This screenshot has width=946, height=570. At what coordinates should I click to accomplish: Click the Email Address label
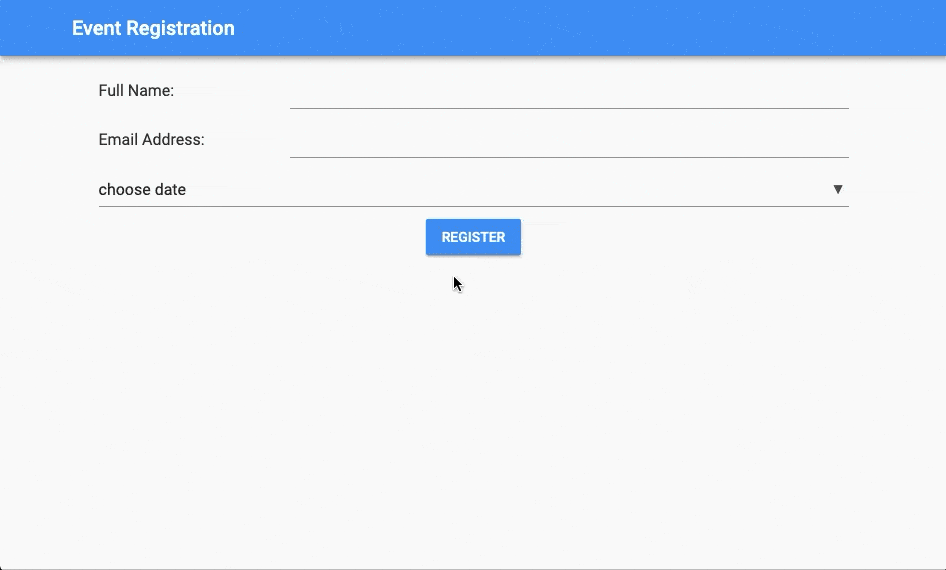(151, 140)
